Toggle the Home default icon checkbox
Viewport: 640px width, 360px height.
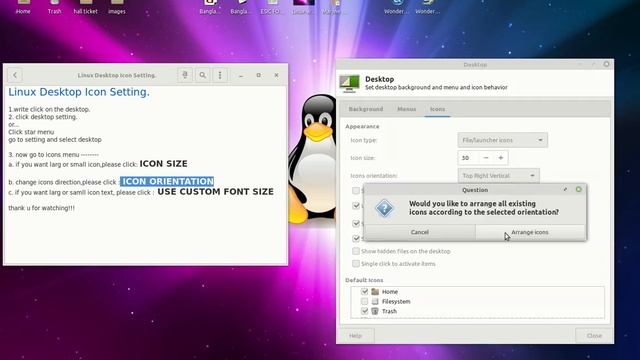364,291
